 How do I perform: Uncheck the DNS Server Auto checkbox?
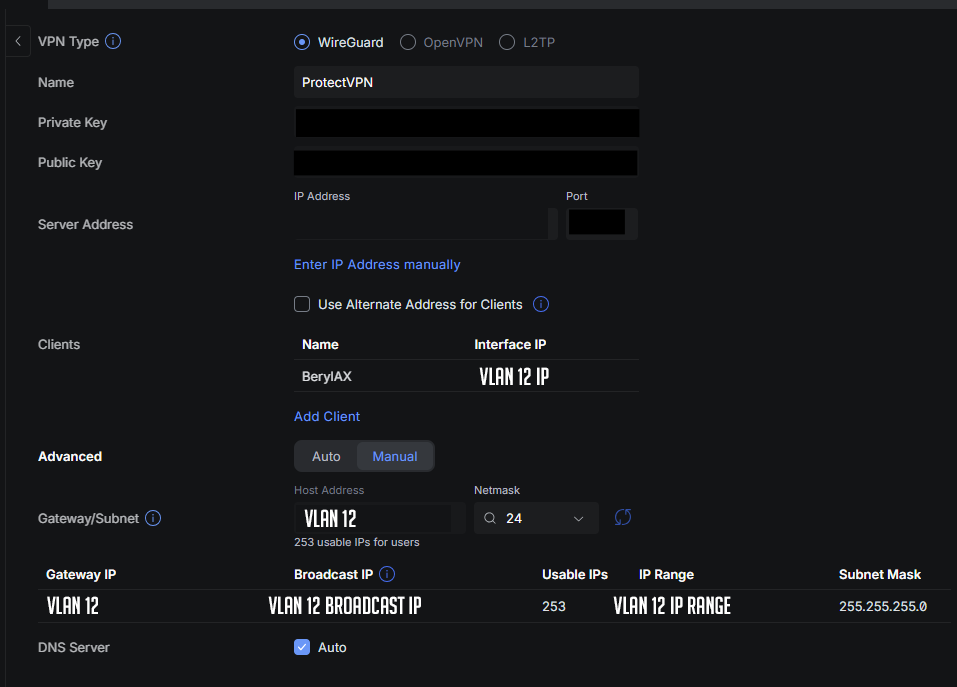[x=302, y=647]
